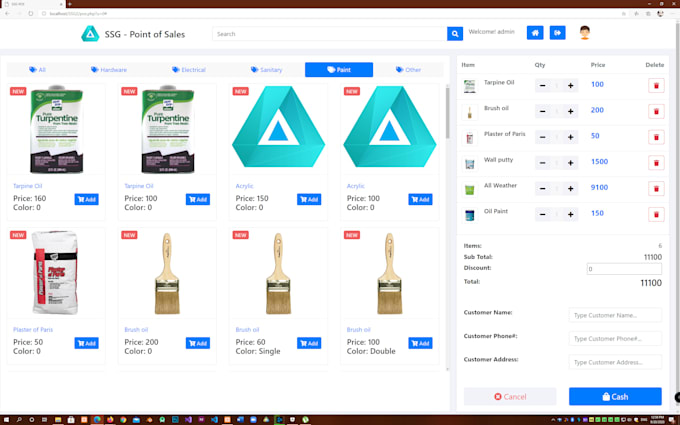
Task: Add Brush oil priced 200 to cart
Action: (198, 343)
